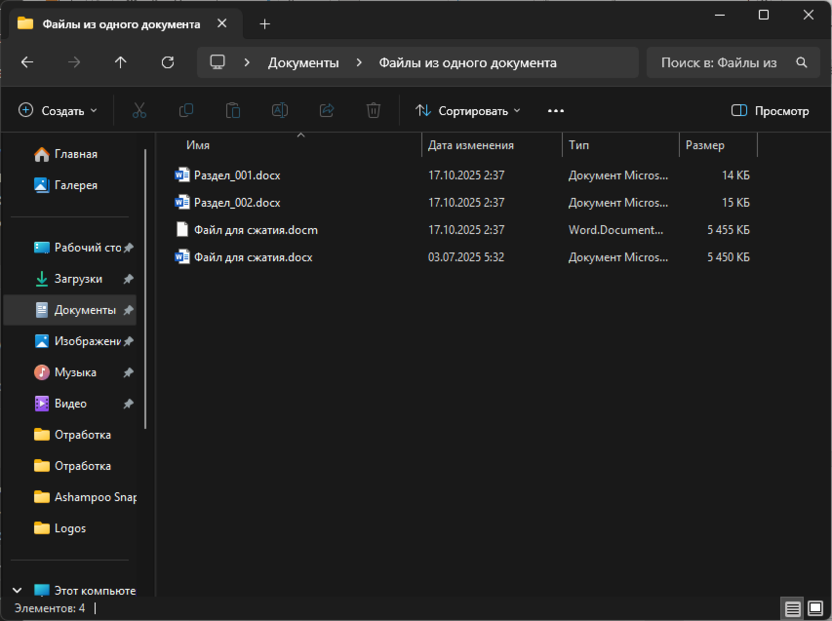Viewport: 832px width, 621px height.
Task: Open a new tab with plus button
Action: pyautogui.click(x=264, y=23)
